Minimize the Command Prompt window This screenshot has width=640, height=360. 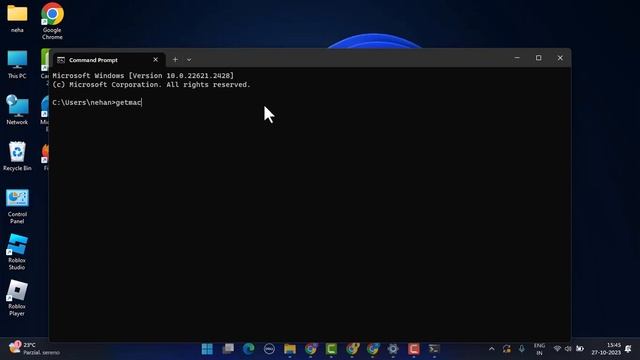tap(517, 58)
